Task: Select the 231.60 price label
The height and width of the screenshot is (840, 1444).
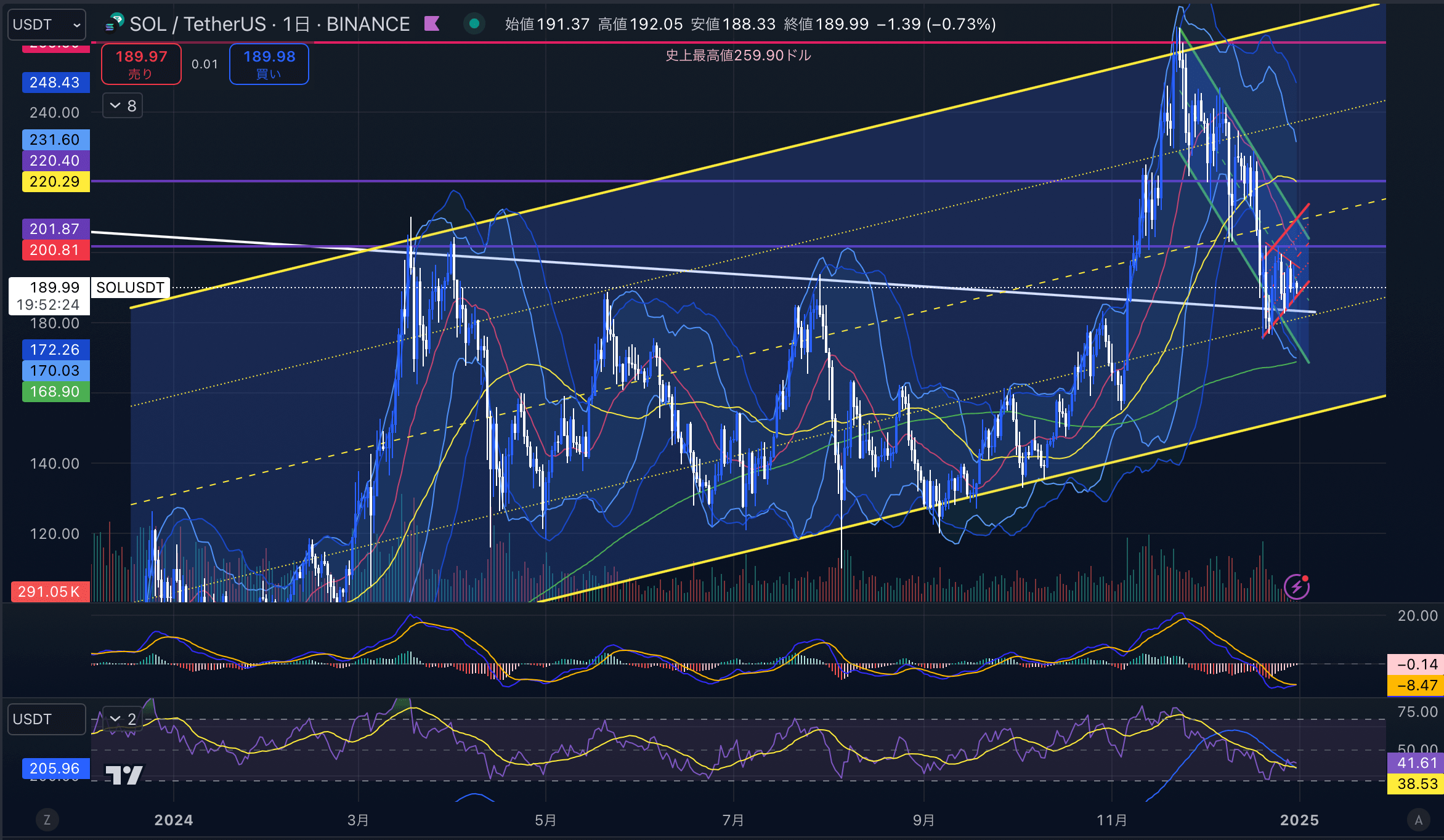Action: [55, 140]
